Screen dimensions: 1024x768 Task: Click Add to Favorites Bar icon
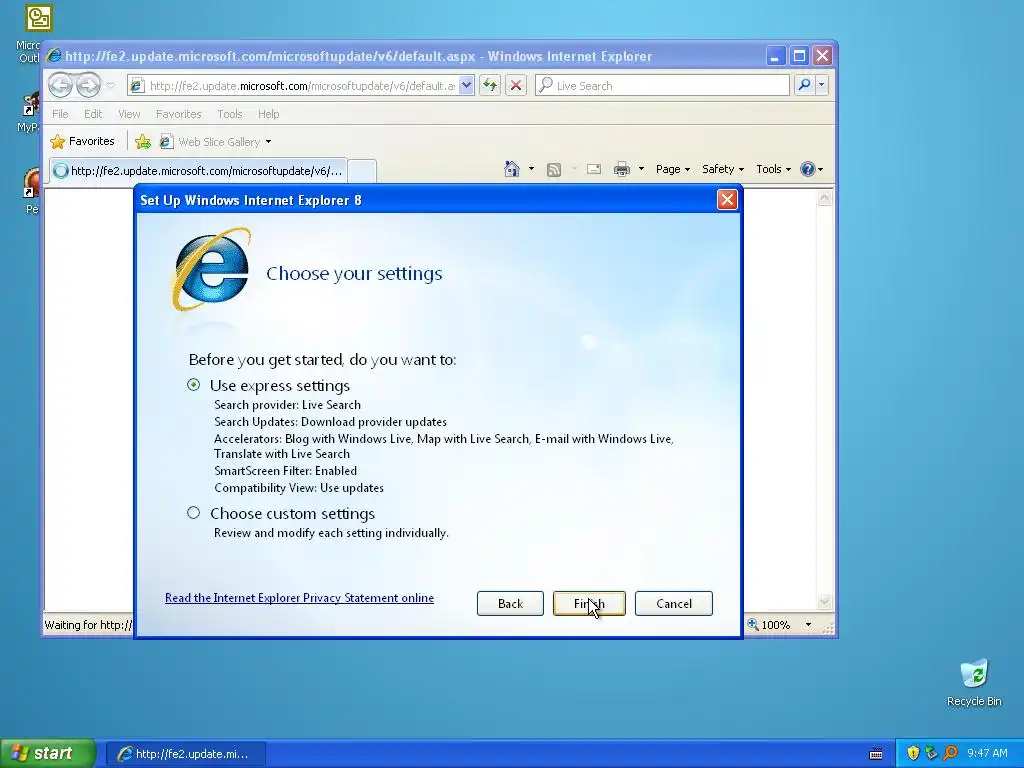click(143, 141)
